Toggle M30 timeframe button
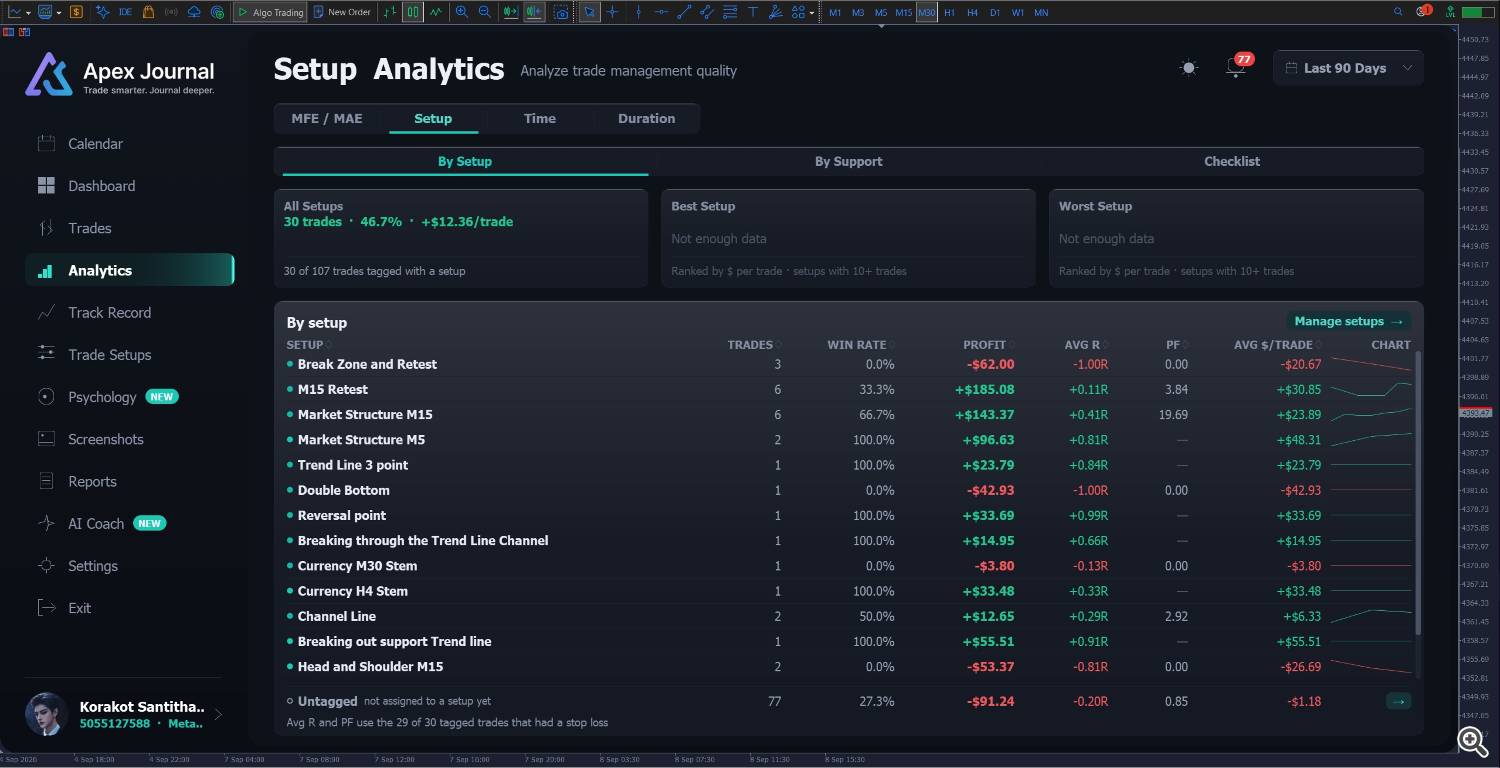Screen dimensions: 1500x768 click(927, 12)
